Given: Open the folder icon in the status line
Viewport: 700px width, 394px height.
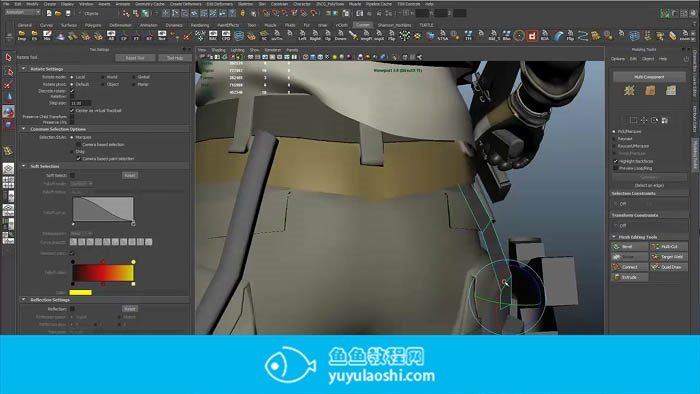Looking at the screenshot, I should pos(58,13).
